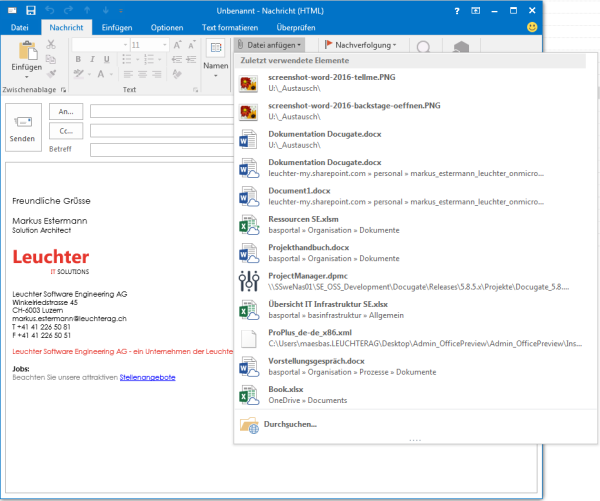Viewport: 600px width, 501px height.
Task: Select Dokumentation Docugate.docx in U:\_Austausch
Action: click(415, 139)
